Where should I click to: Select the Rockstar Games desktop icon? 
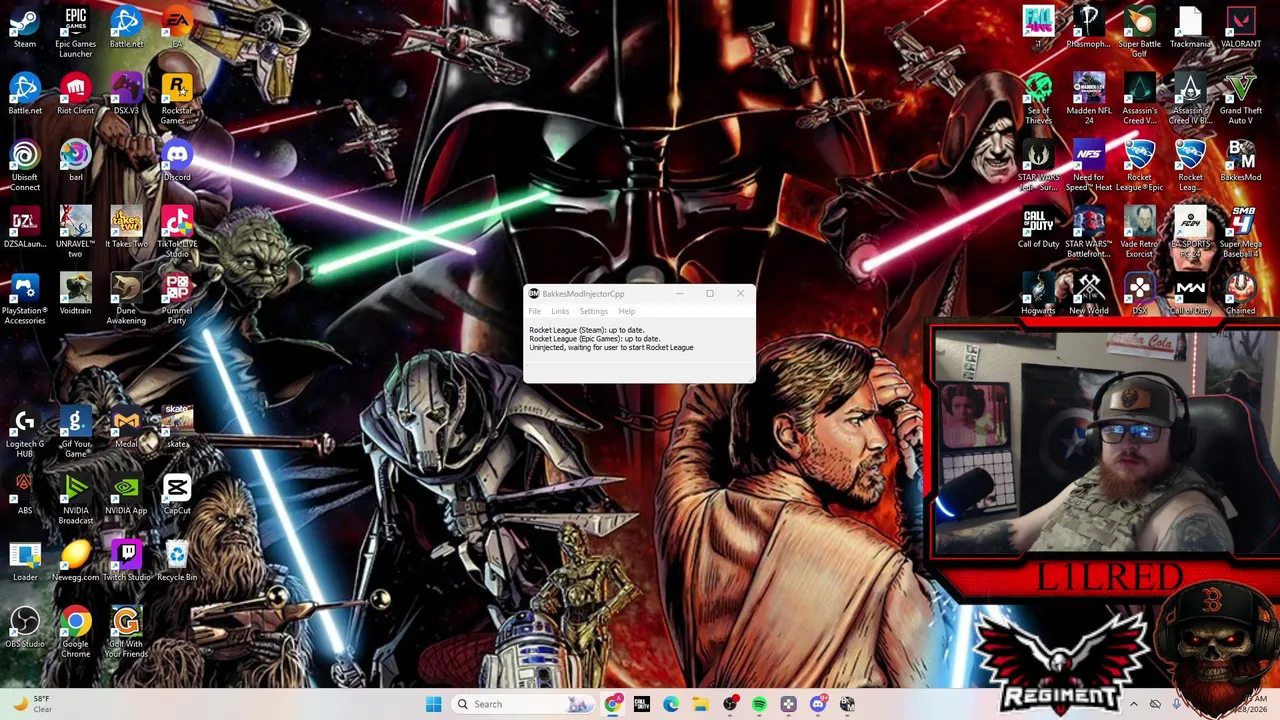coord(177,99)
